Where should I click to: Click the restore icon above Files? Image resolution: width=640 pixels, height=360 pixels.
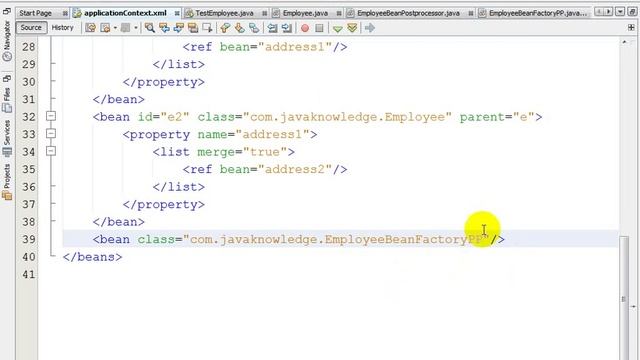pos(7,78)
